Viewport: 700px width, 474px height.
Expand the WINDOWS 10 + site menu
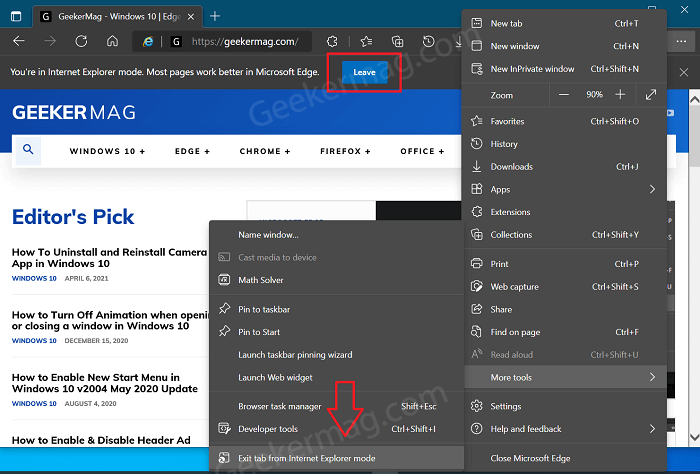tap(108, 151)
